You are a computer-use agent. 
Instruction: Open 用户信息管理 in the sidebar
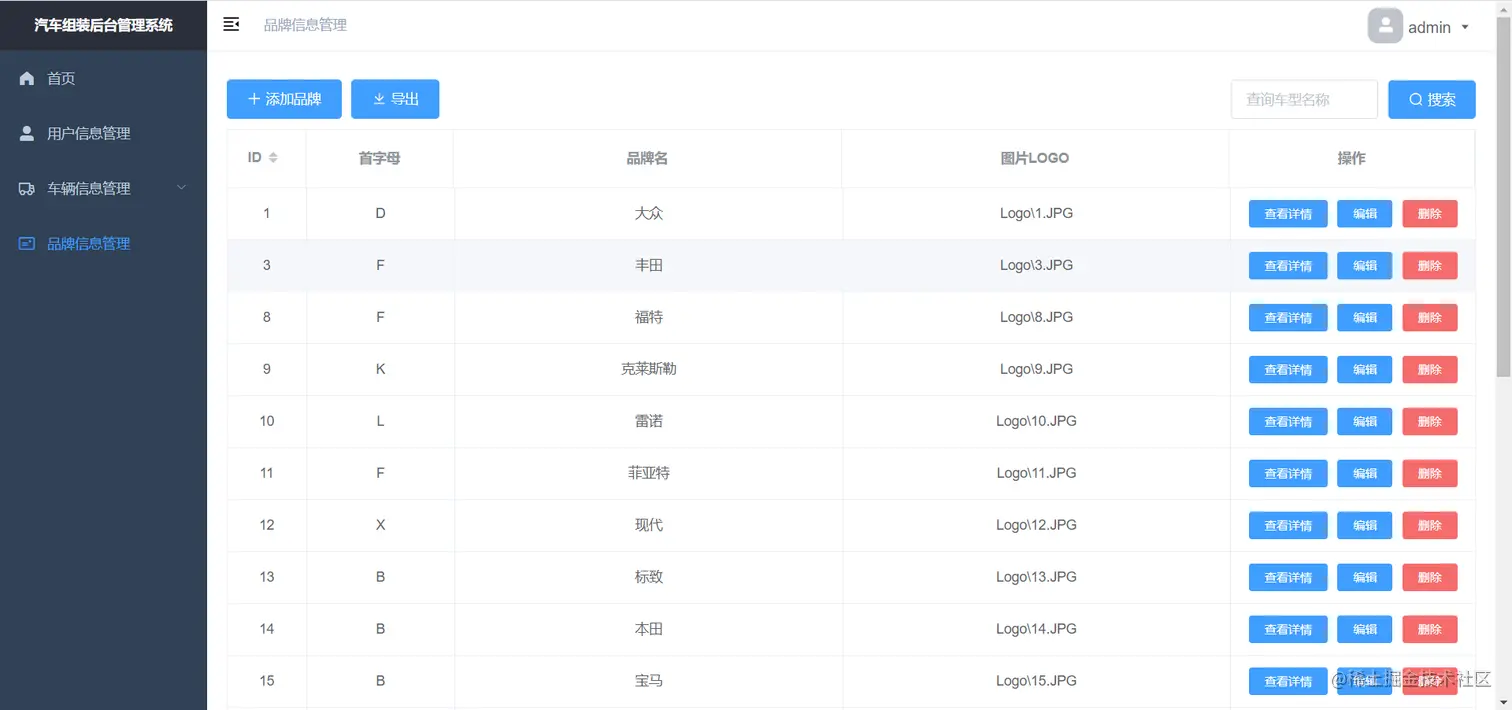[103, 133]
